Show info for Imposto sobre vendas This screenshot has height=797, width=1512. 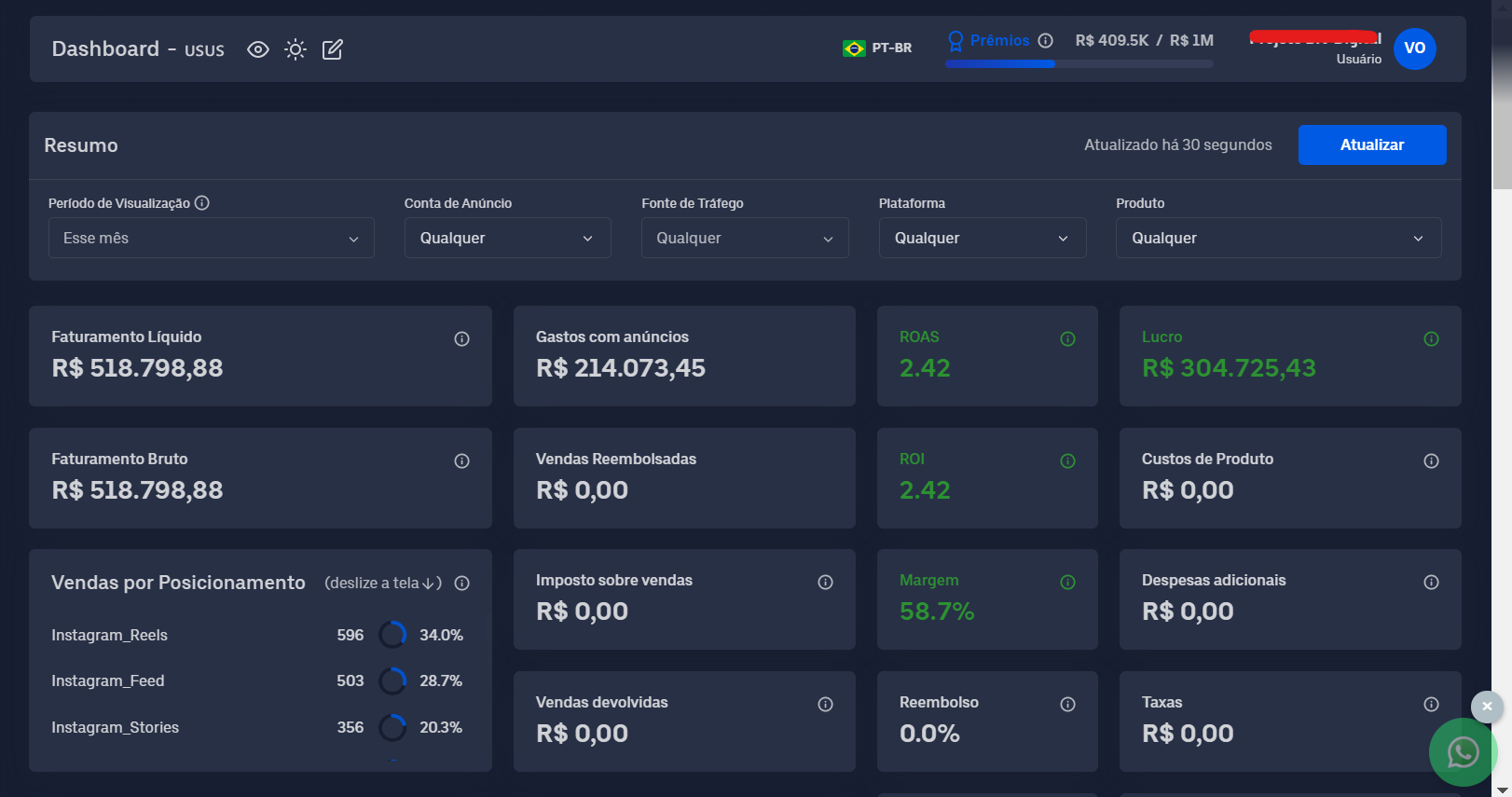click(825, 583)
